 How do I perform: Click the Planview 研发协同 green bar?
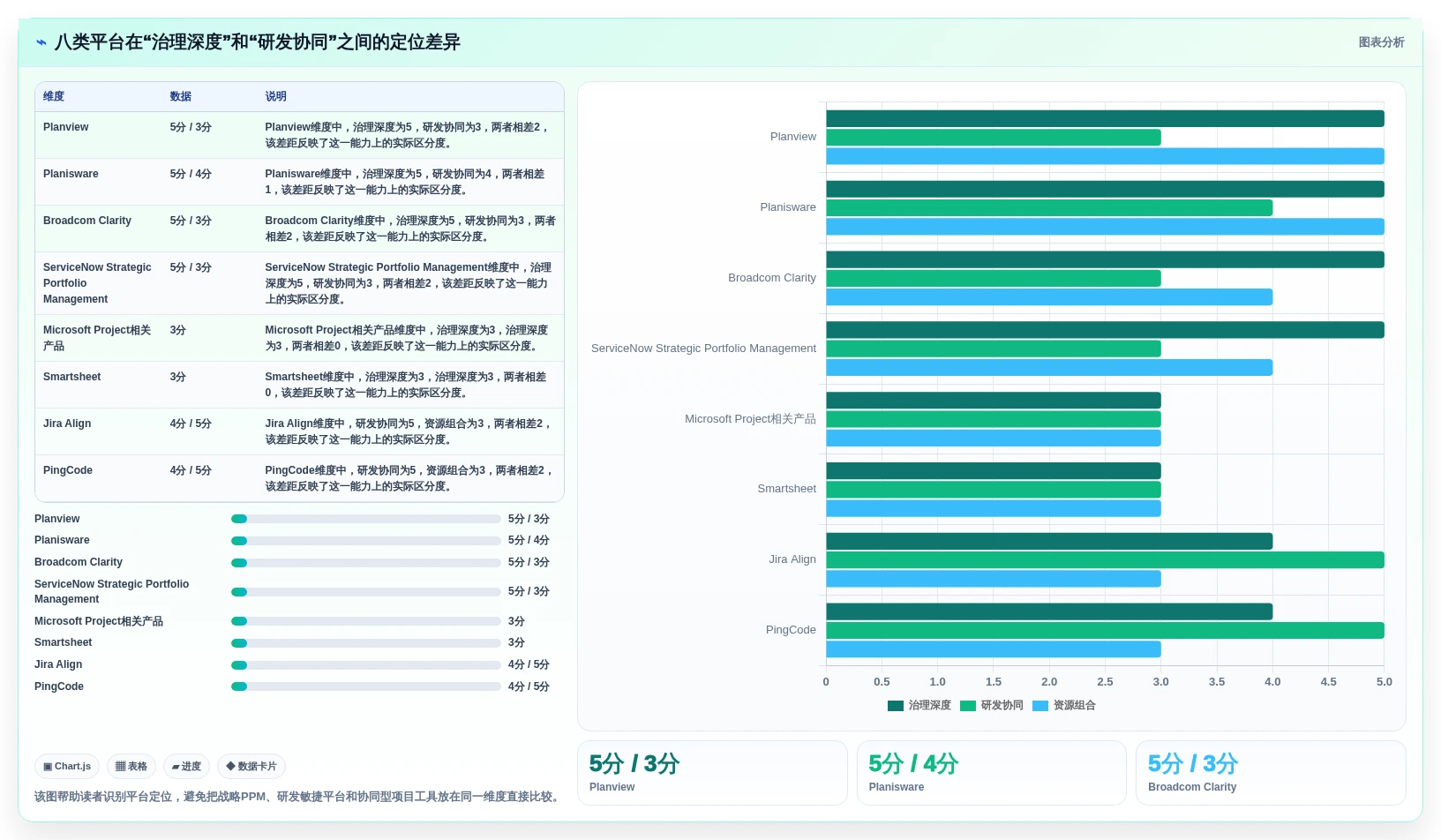pos(994,138)
